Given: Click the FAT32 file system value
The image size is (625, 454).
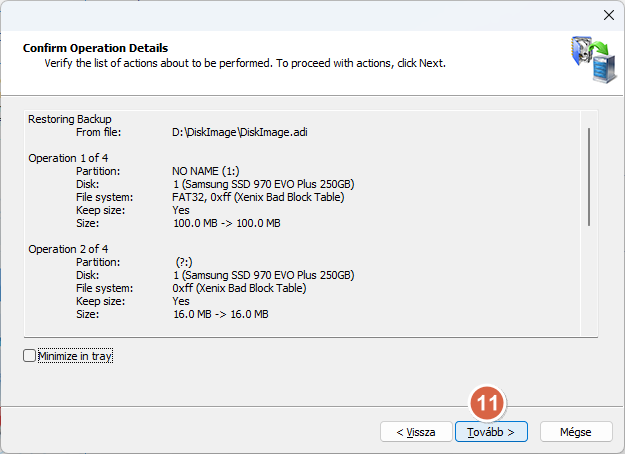Looking at the screenshot, I should [x=258, y=197].
